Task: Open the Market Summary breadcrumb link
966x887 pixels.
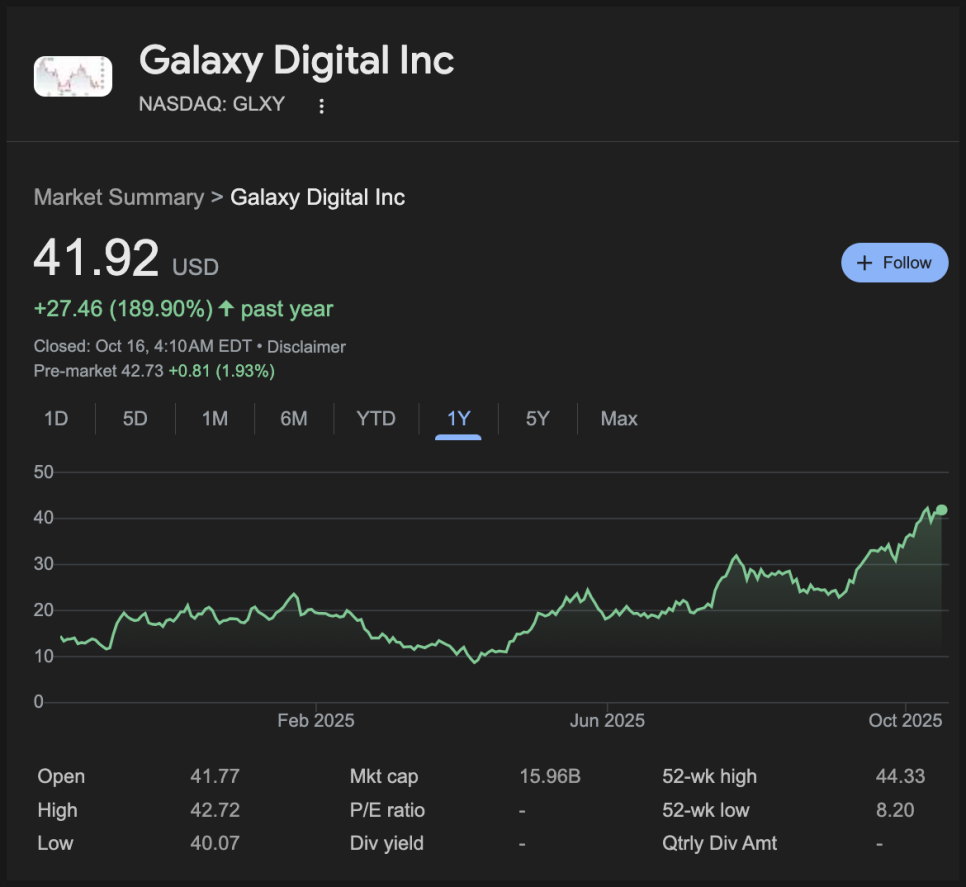Action: tap(118, 197)
